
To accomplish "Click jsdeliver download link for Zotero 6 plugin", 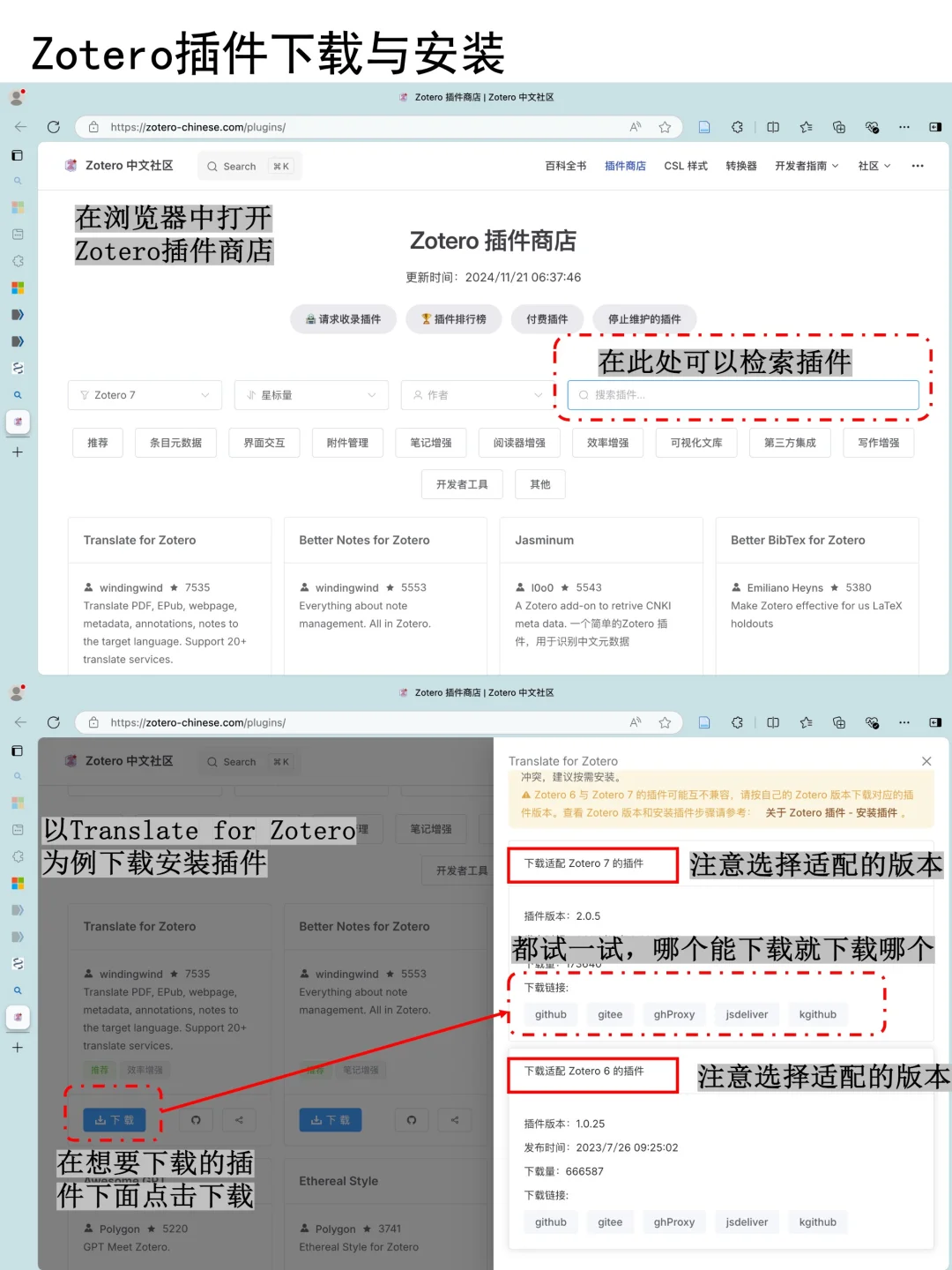I will tap(747, 1222).
